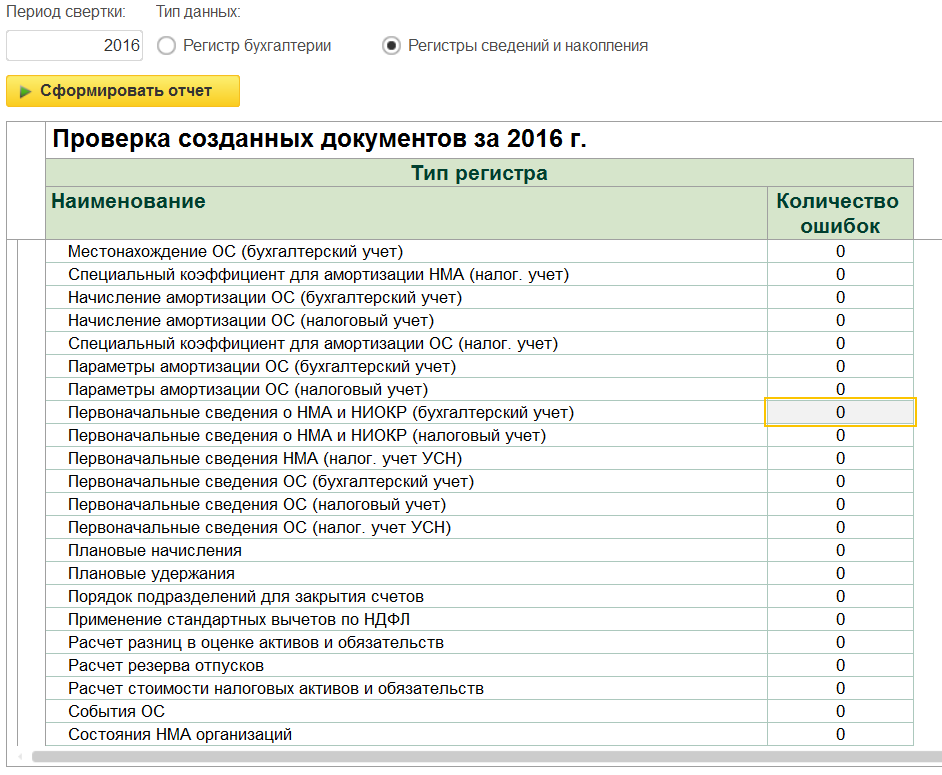Viewport: 942px width, 775px height.
Task: Click the Количество ошибок column header
Action: (x=839, y=213)
